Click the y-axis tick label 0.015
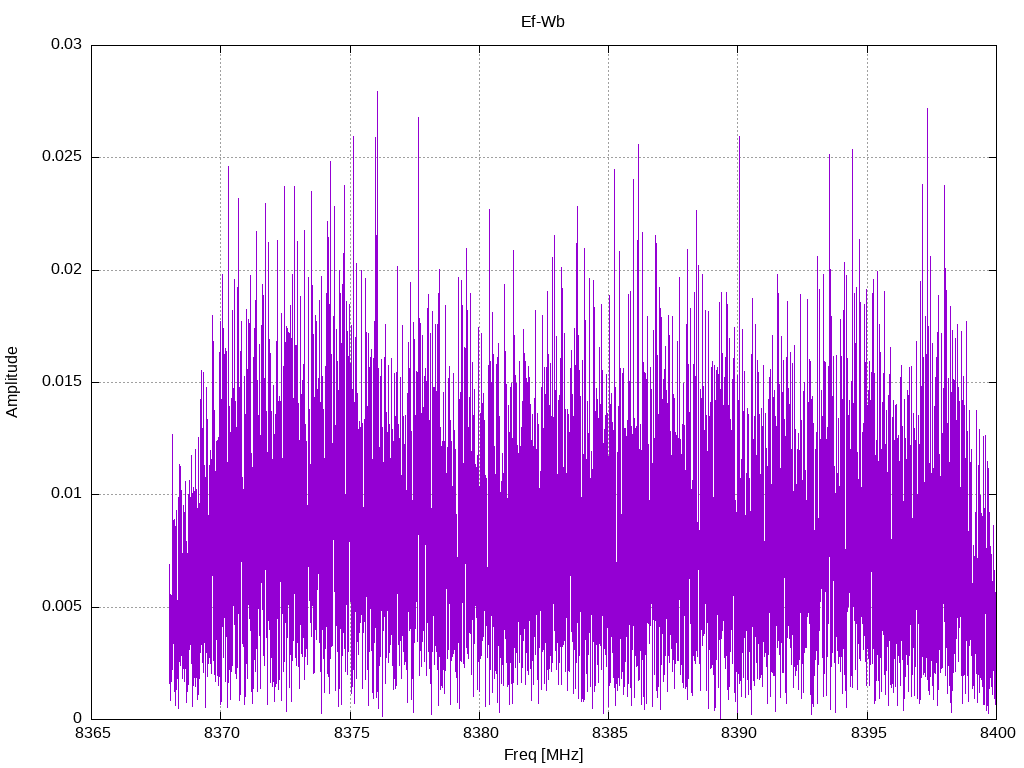The height and width of the screenshot is (768, 1024). click(62, 381)
